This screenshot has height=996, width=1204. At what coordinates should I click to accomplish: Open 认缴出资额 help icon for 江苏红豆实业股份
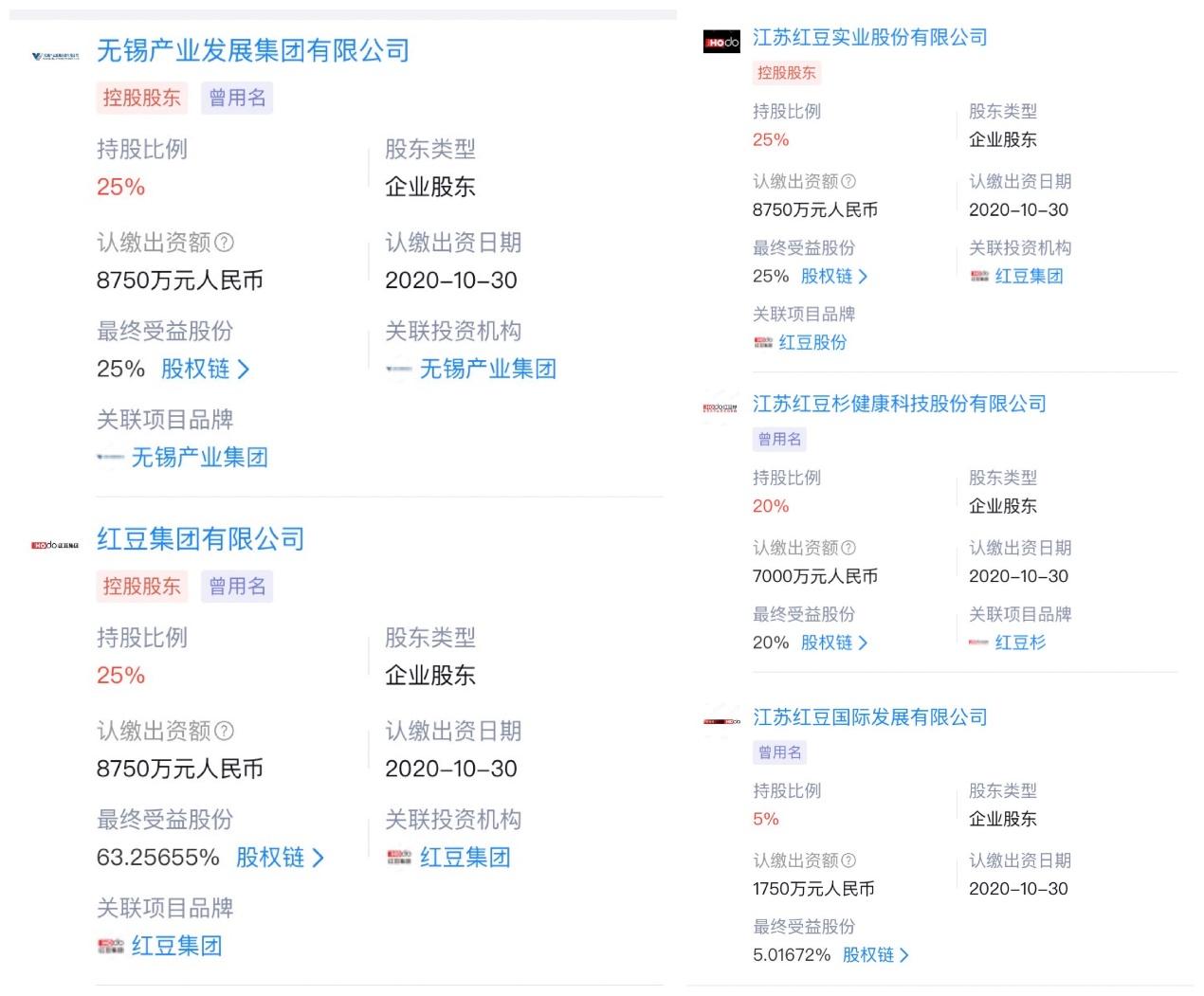pos(848,181)
